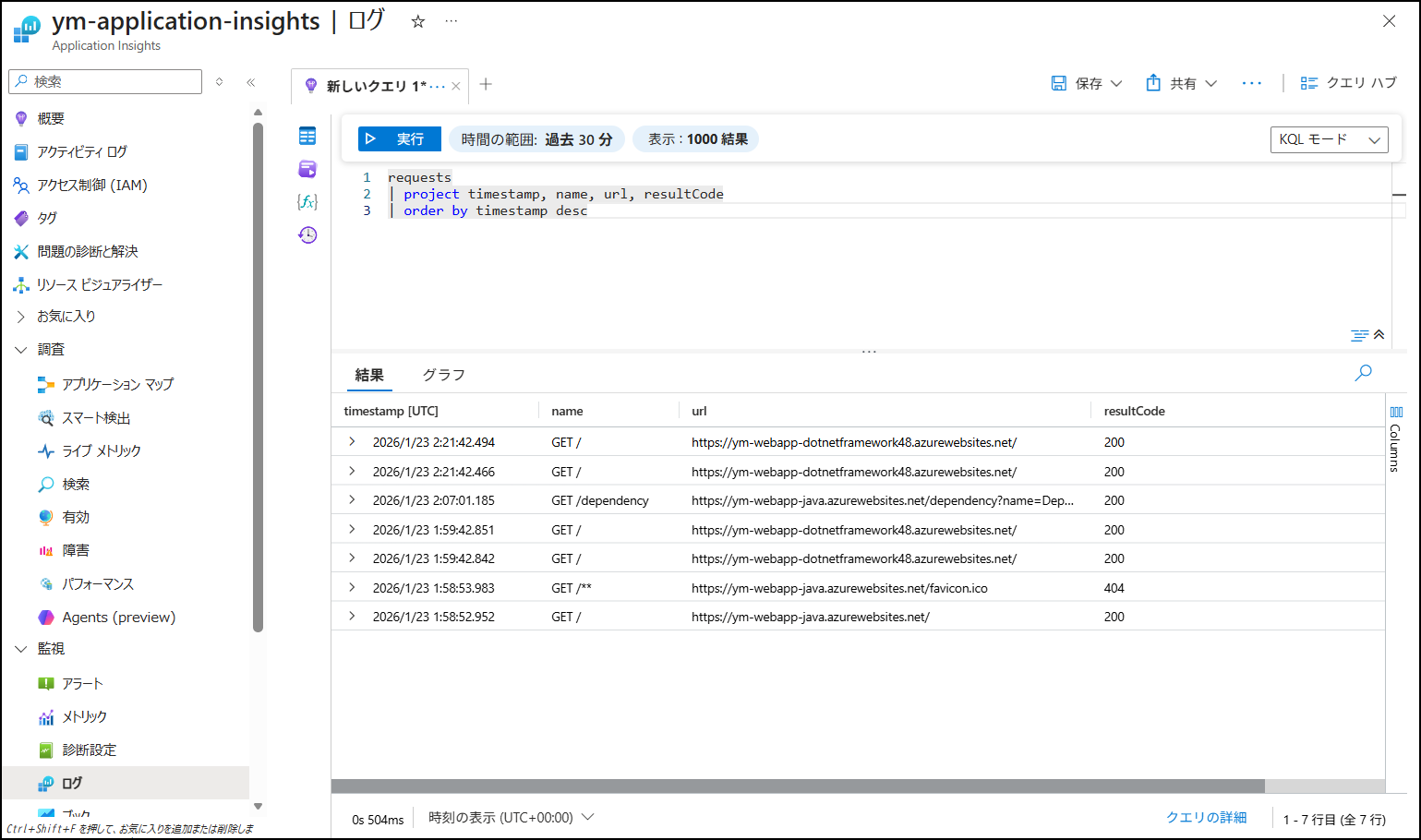This screenshot has width=1421, height=840.
Task: Open the 共有 share dropdown
Action: [x=1182, y=83]
